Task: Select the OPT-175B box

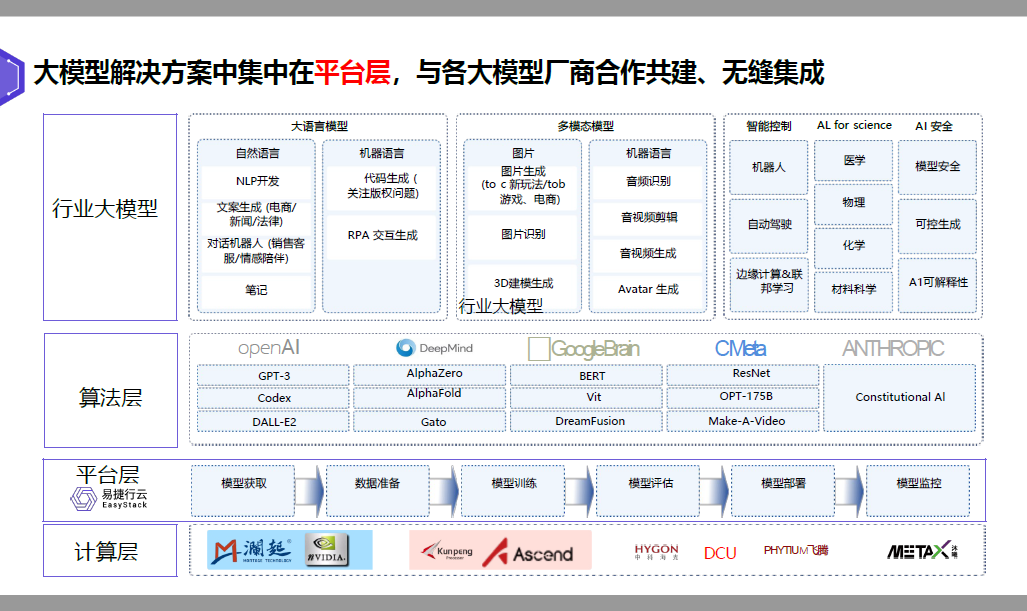Action: pyautogui.click(x=743, y=398)
